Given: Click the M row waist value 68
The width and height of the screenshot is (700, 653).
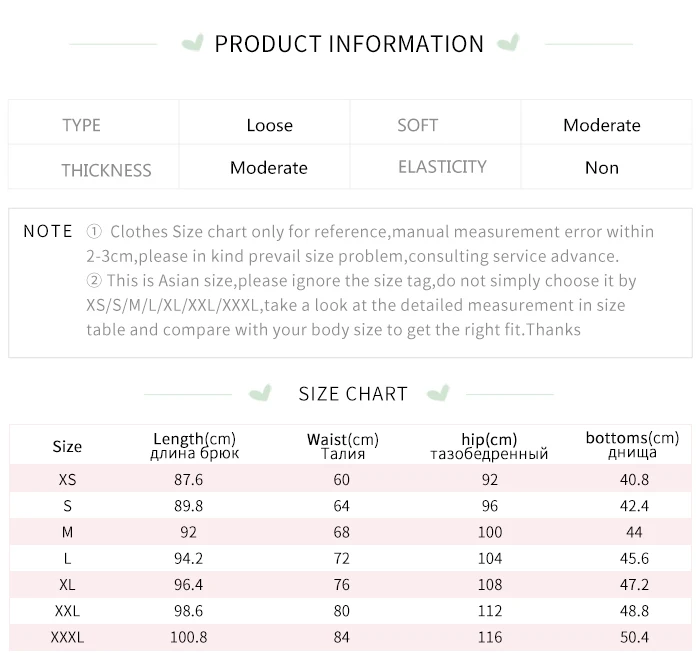Looking at the screenshot, I should (342, 532).
